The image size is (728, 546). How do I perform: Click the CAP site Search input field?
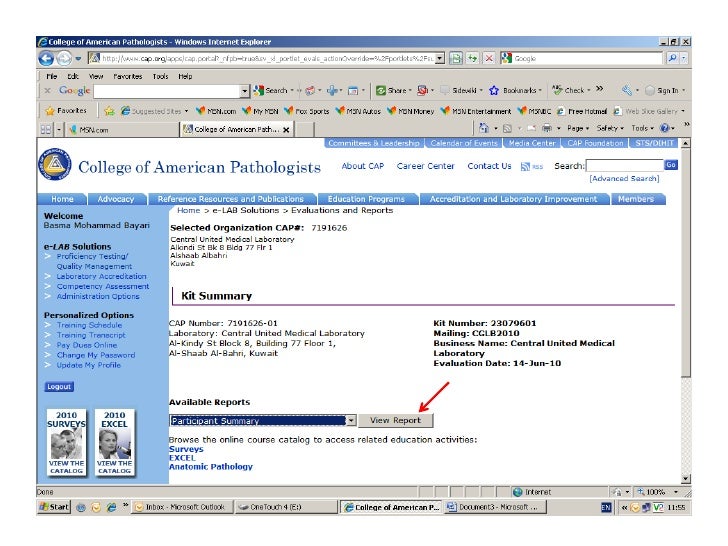624,165
